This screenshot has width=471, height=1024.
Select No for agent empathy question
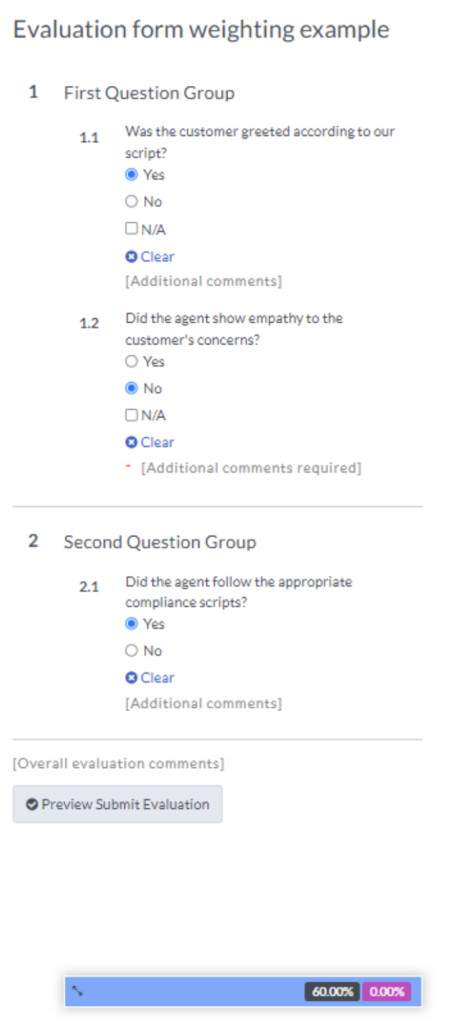(x=131, y=388)
